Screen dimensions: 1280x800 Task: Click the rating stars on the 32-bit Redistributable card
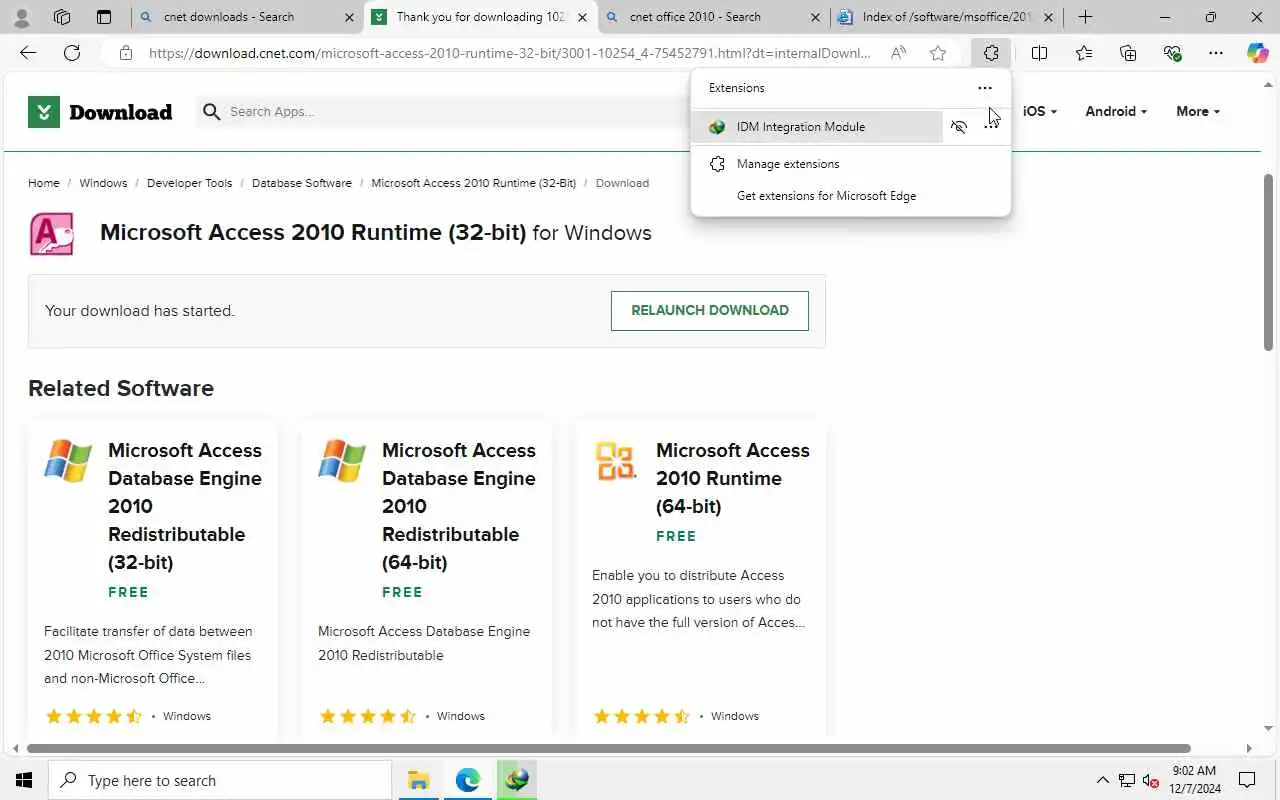(x=94, y=716)
